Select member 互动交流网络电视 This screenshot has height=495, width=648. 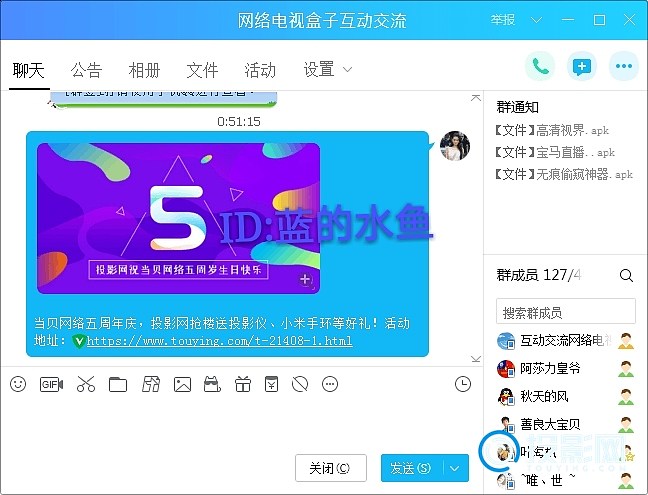[565, 341]
